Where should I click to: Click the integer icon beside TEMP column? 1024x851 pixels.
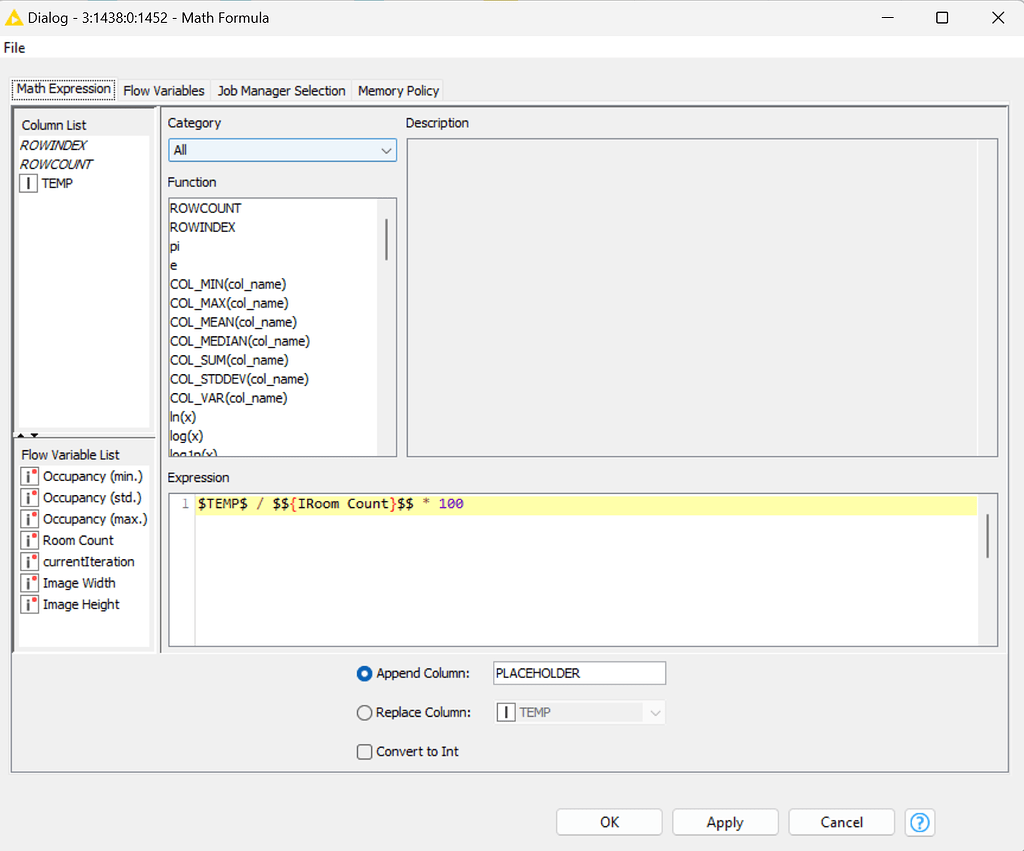click(x=28, y=183)
